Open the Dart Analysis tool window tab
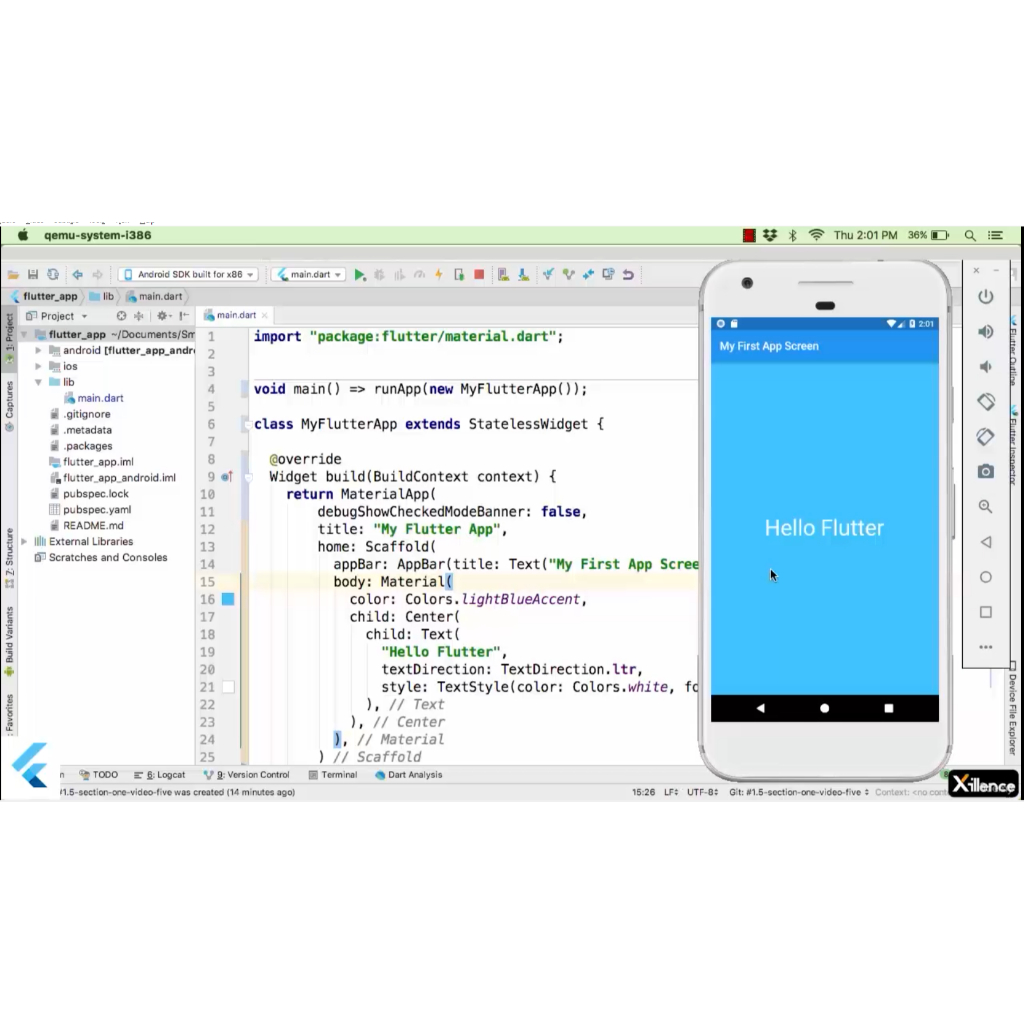 [x=409, y=775]
